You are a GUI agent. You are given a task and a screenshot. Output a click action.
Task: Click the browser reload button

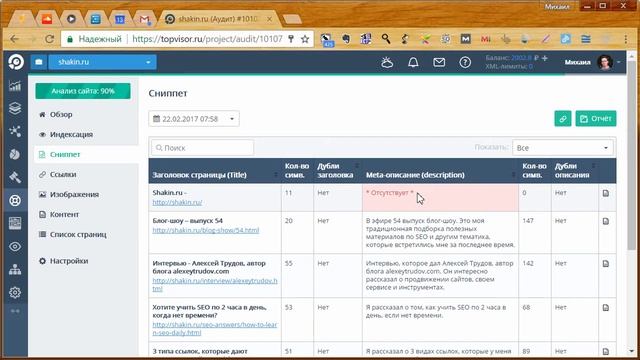(50, 39)
